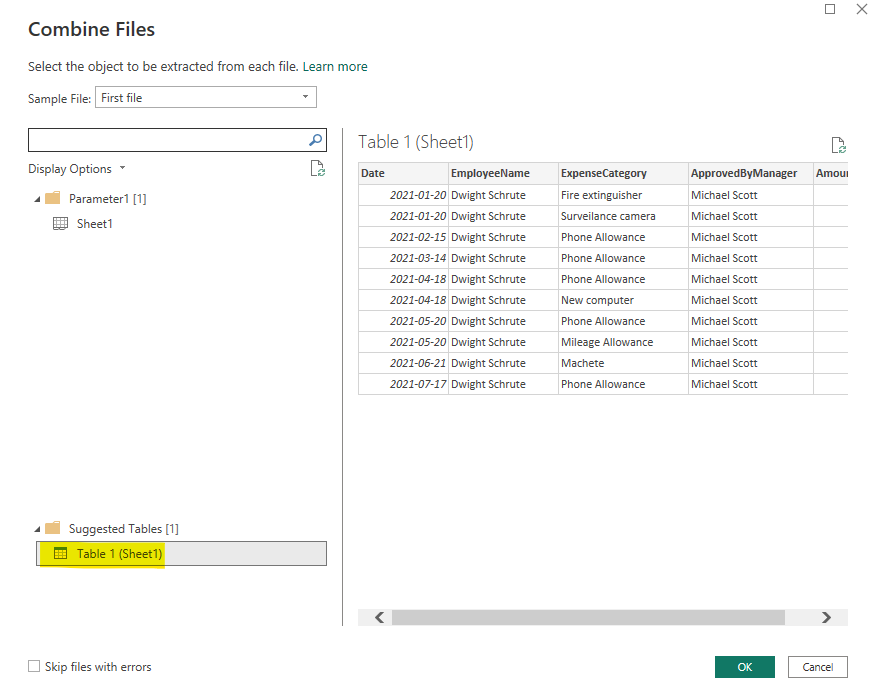This screenshot has width=875, height=680.
Task: Click the Cancel button
Action: tap(818, 667)
